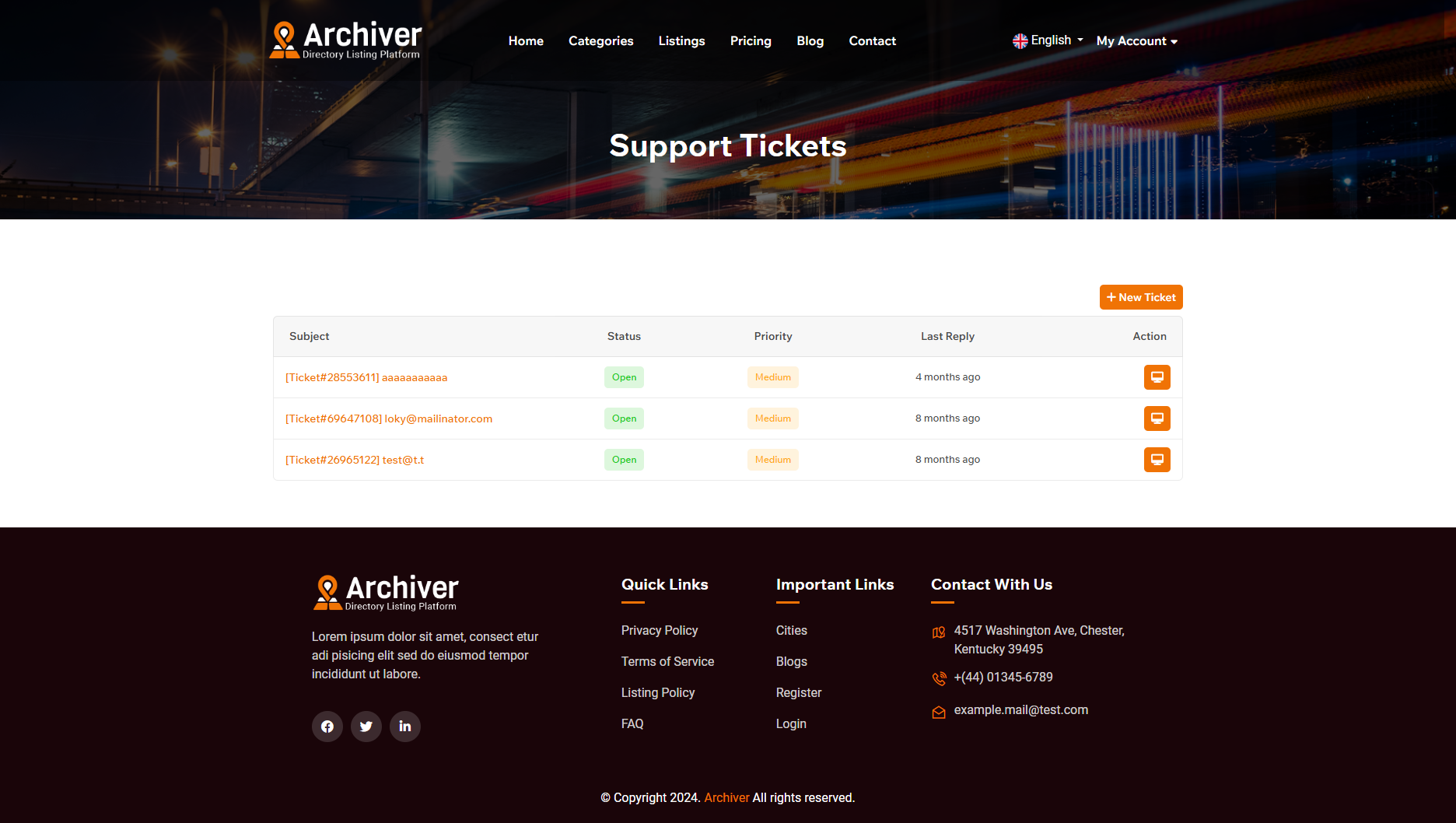This screenshot has width=1456, height=823.
Task: Select the Listings menu item
Action: (681, 40)
